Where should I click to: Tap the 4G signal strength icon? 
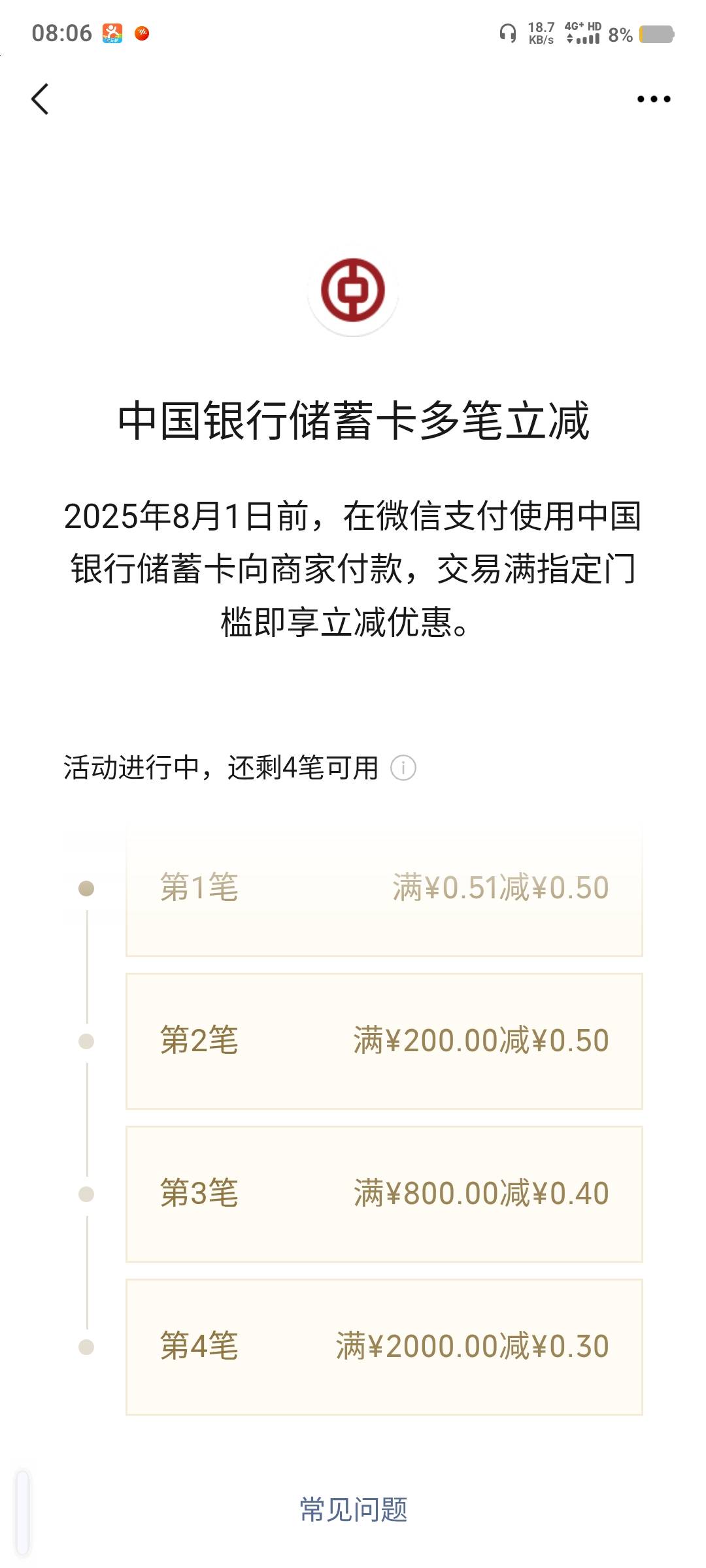click(x=583, y=33)
